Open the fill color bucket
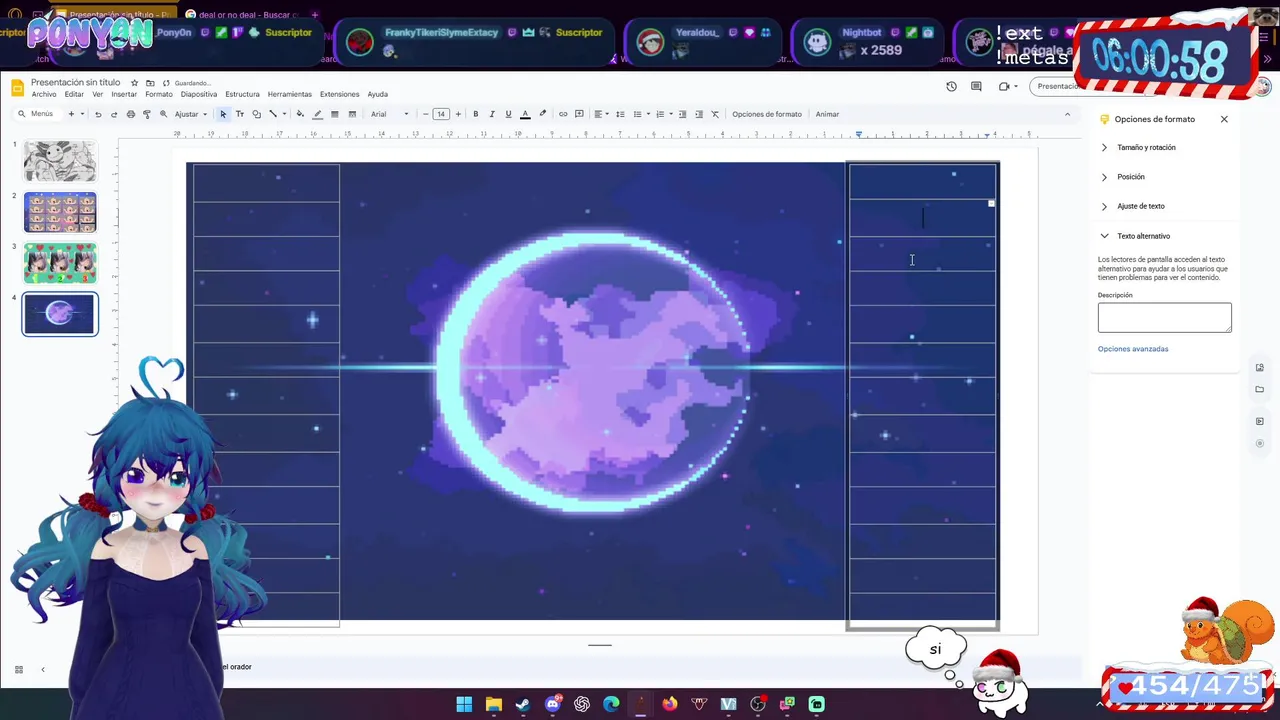Screen dimensions: 1280x720 (300, 114)
